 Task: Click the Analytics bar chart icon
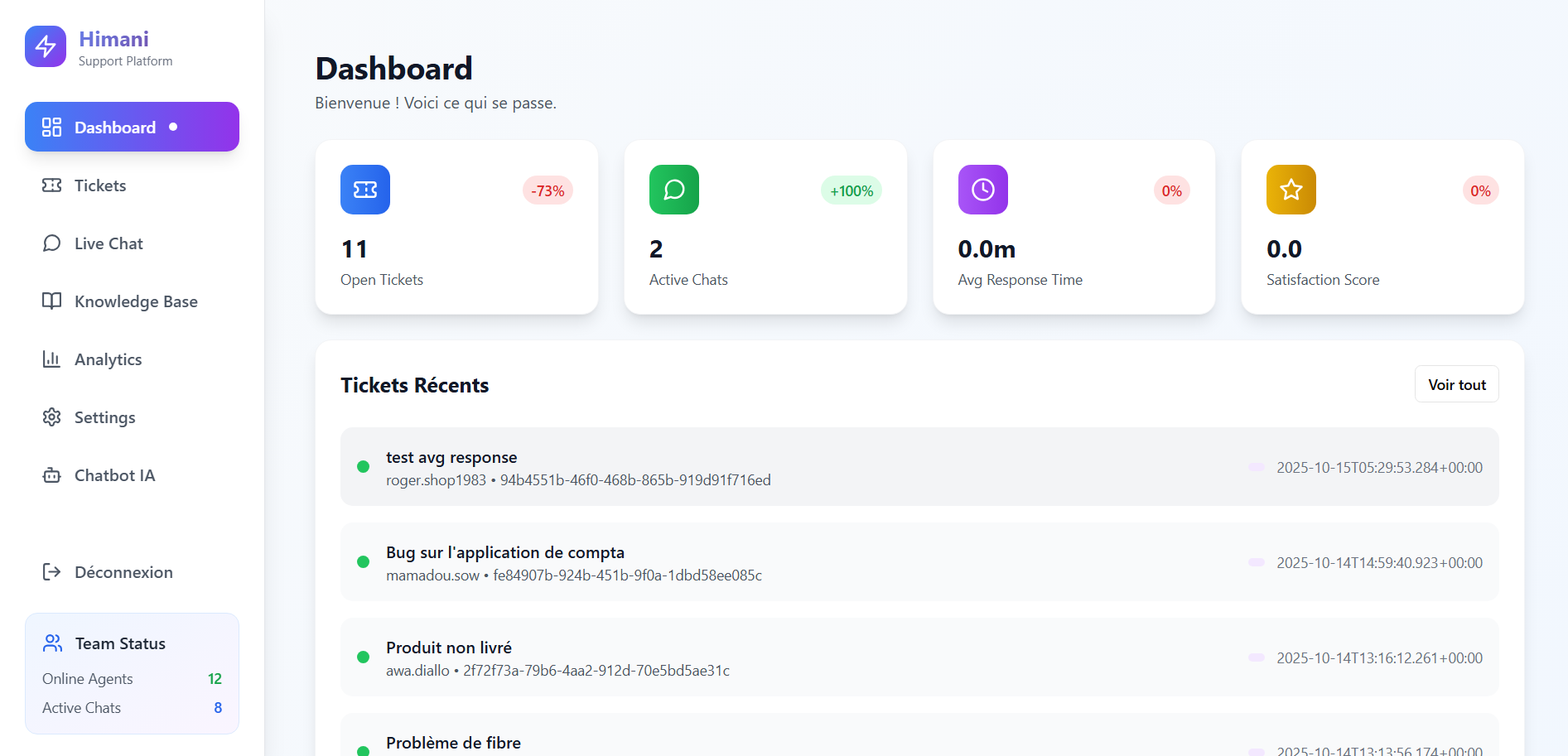click(x=52, y=359)
